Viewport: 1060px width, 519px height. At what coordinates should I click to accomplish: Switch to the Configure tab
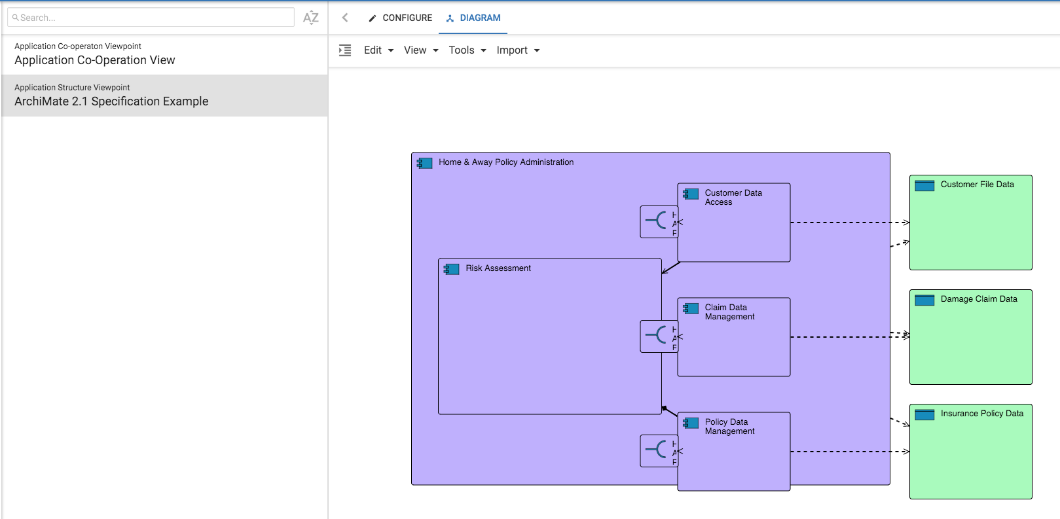pos(400,18)
